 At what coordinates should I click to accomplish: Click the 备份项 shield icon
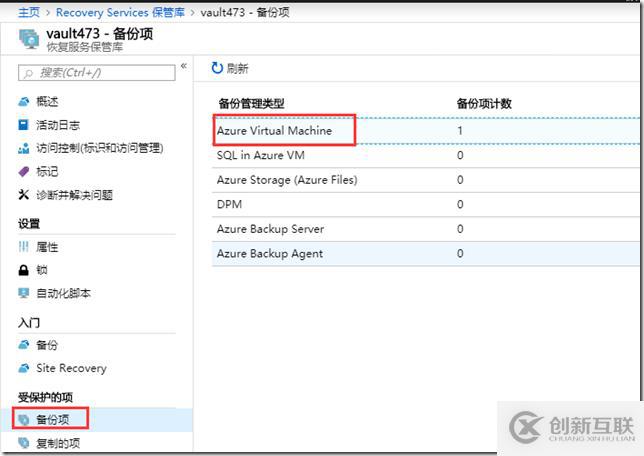click(24, 419)
